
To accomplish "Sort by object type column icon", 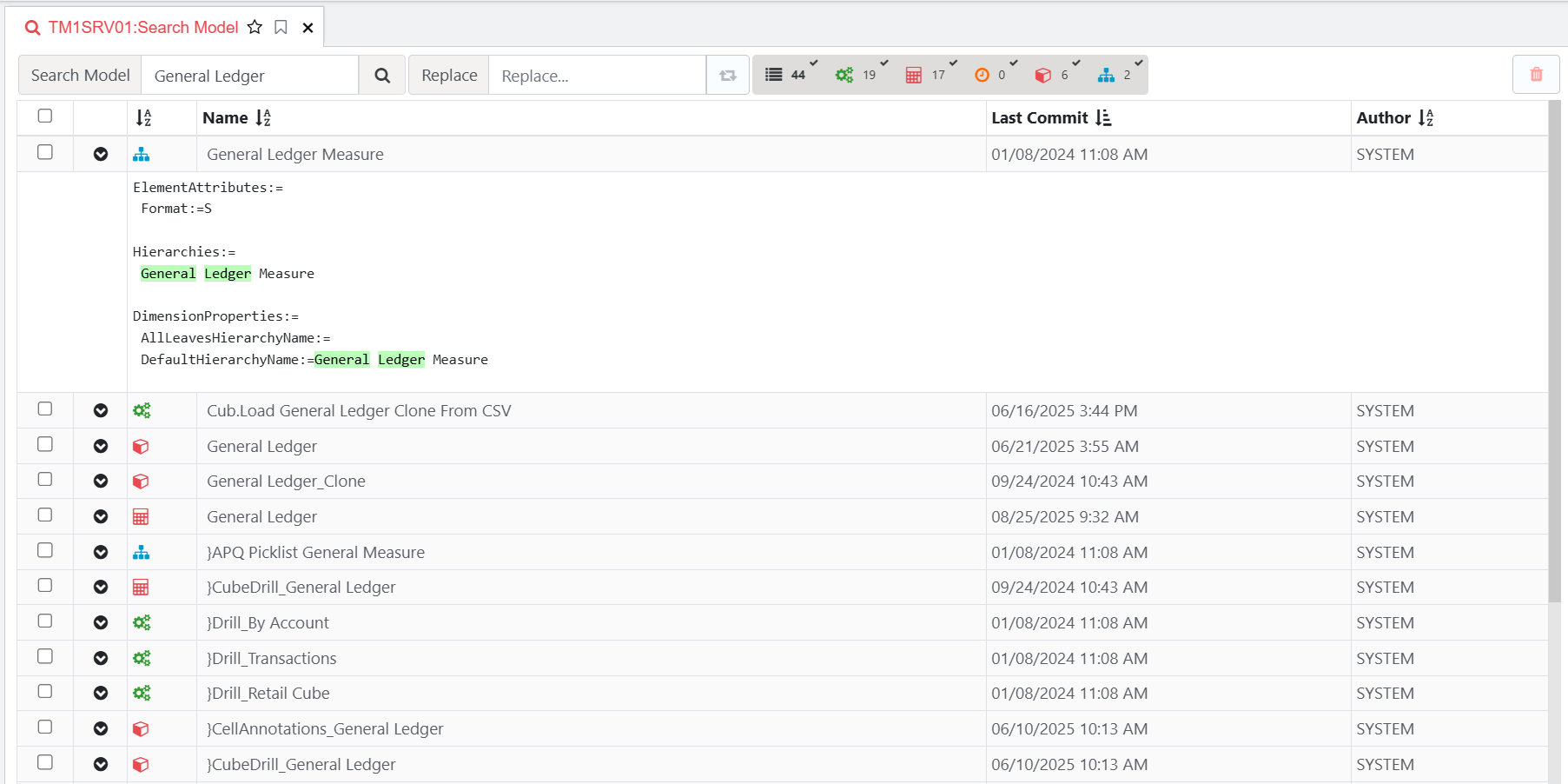I will 143,117.
